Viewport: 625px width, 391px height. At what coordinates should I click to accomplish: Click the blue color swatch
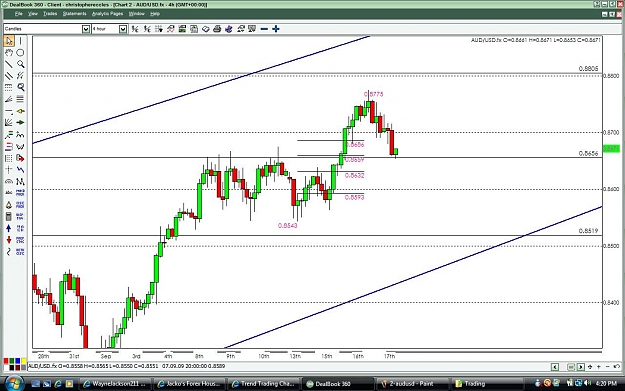(18, 361)
